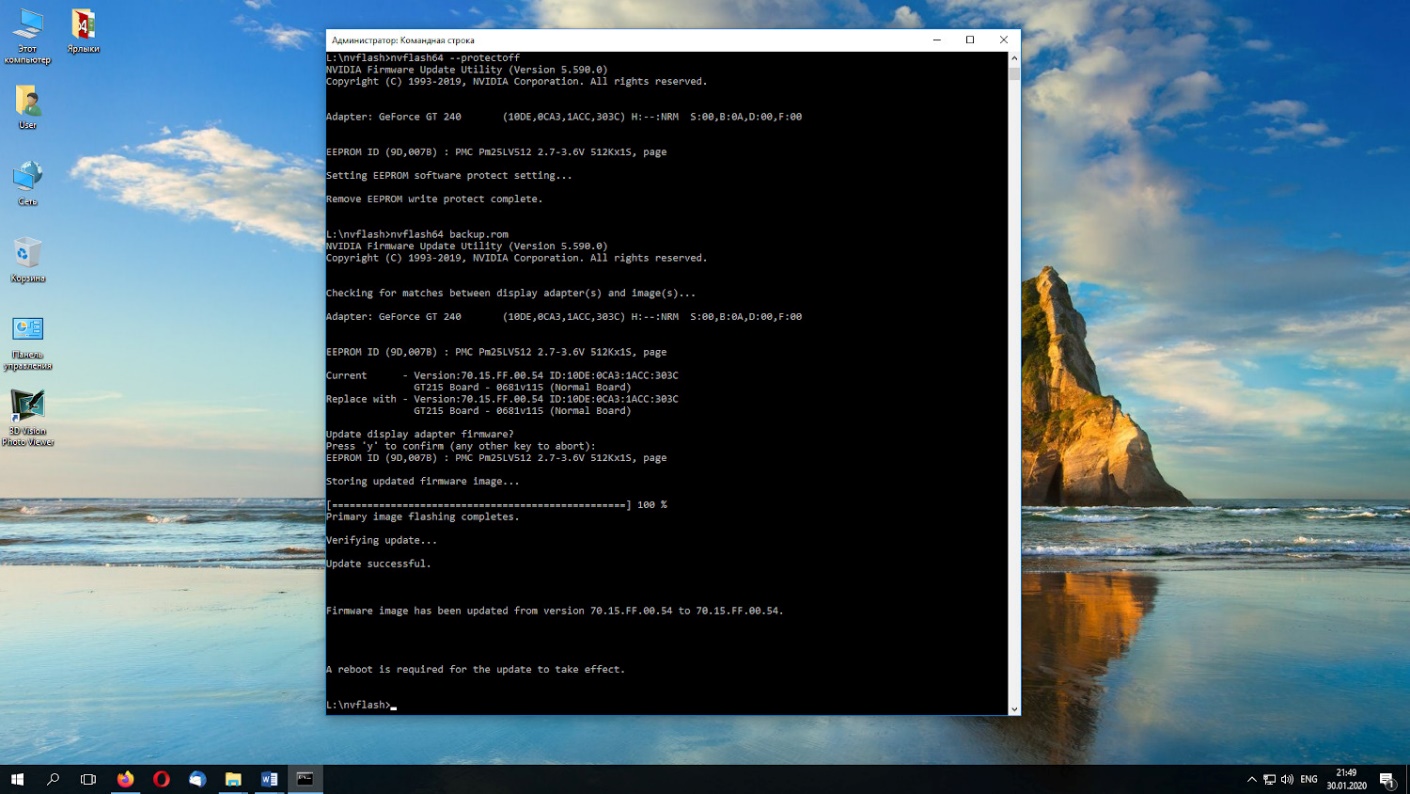This screenshot has width=1410, height=794.
Task: Open the notification Action Center
Action: pyautogui.click(x=1387, y=779)
